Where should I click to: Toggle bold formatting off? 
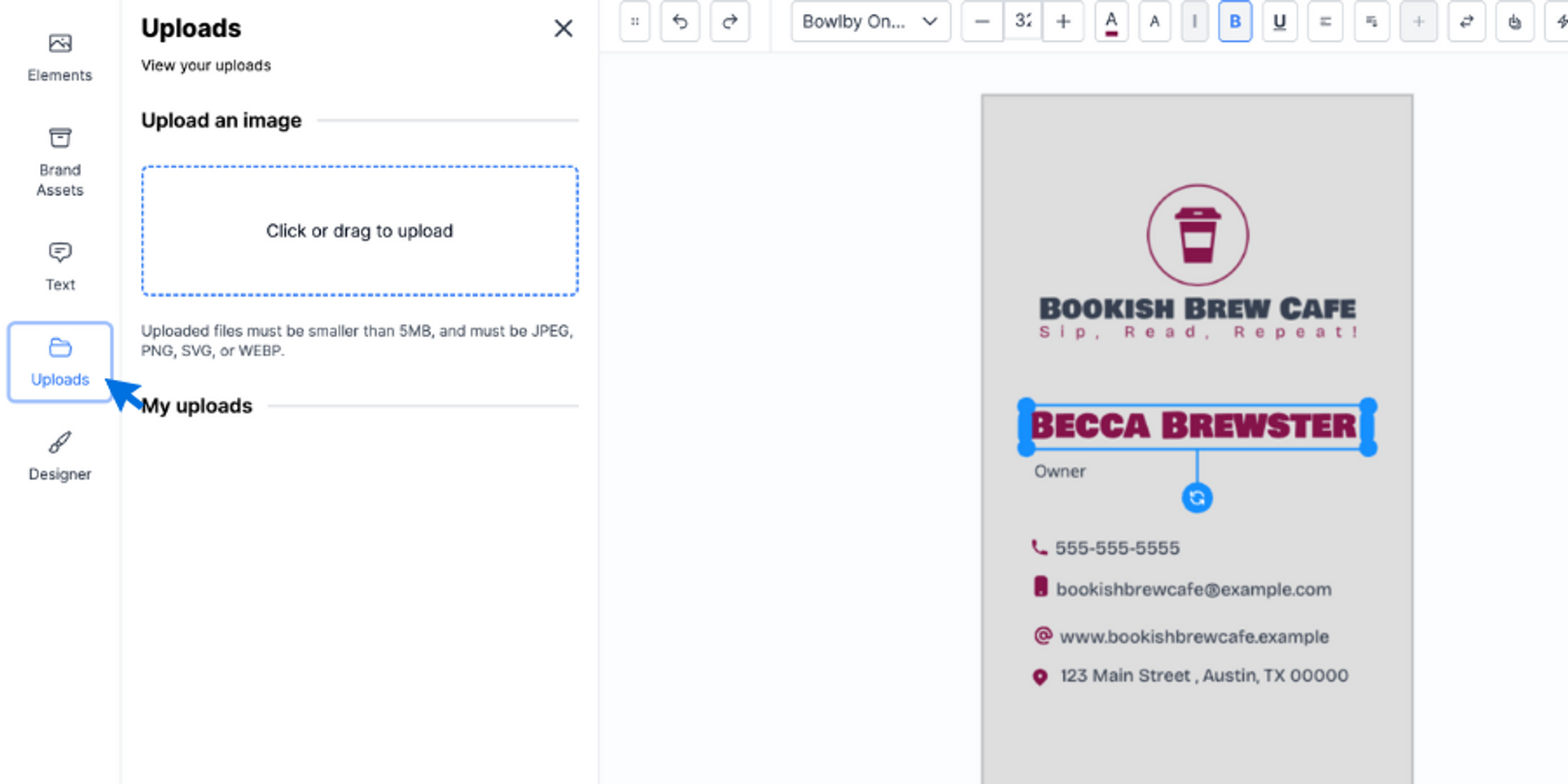pyautogui.click(x=1235, y=22)
